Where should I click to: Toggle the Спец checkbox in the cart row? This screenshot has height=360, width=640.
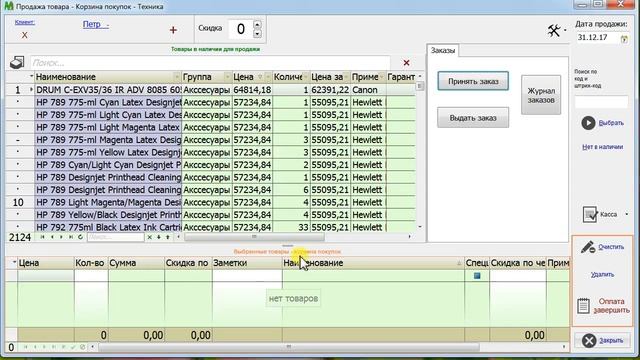(x=477, y=276)
